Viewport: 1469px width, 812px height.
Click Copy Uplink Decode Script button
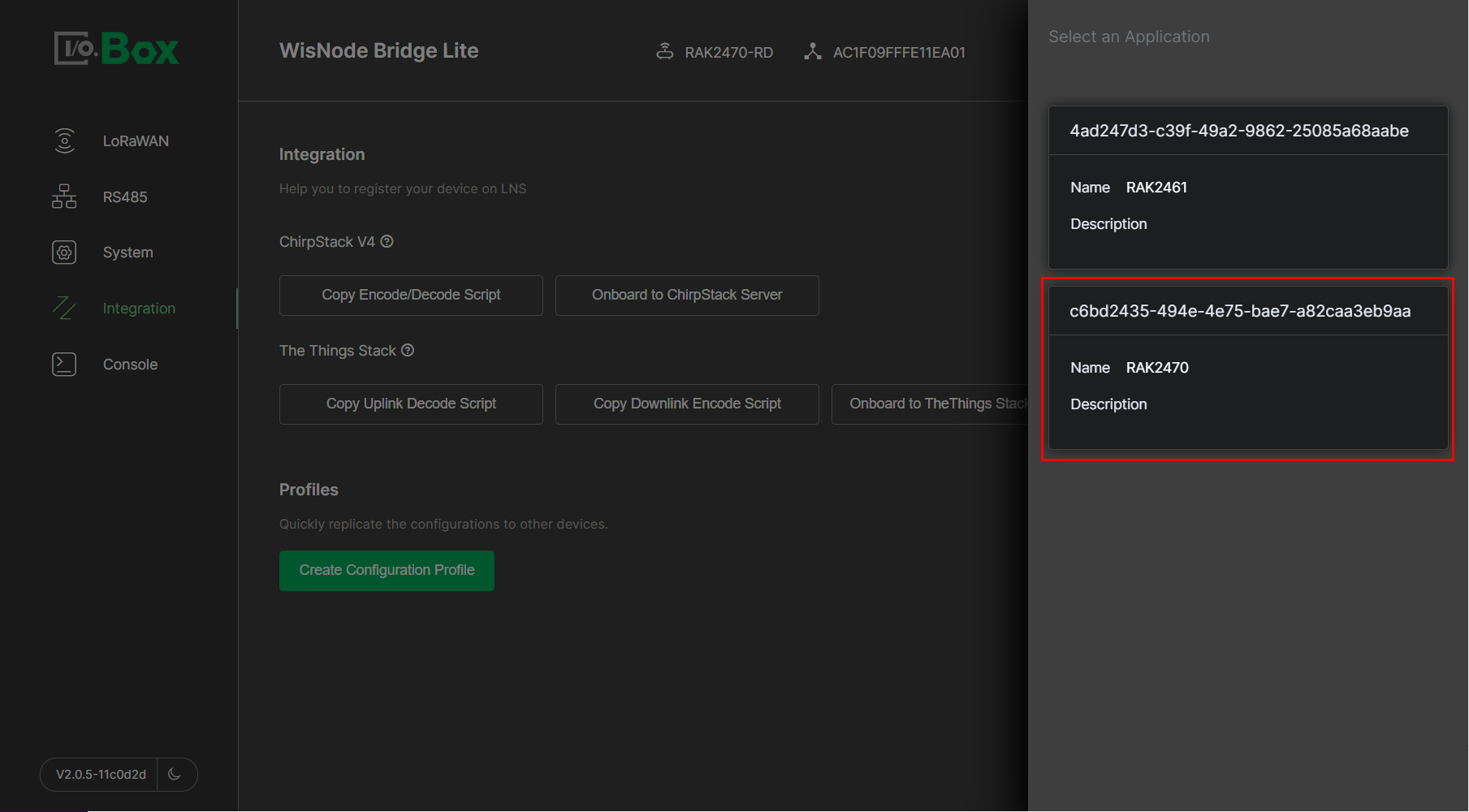pos(411,404)
